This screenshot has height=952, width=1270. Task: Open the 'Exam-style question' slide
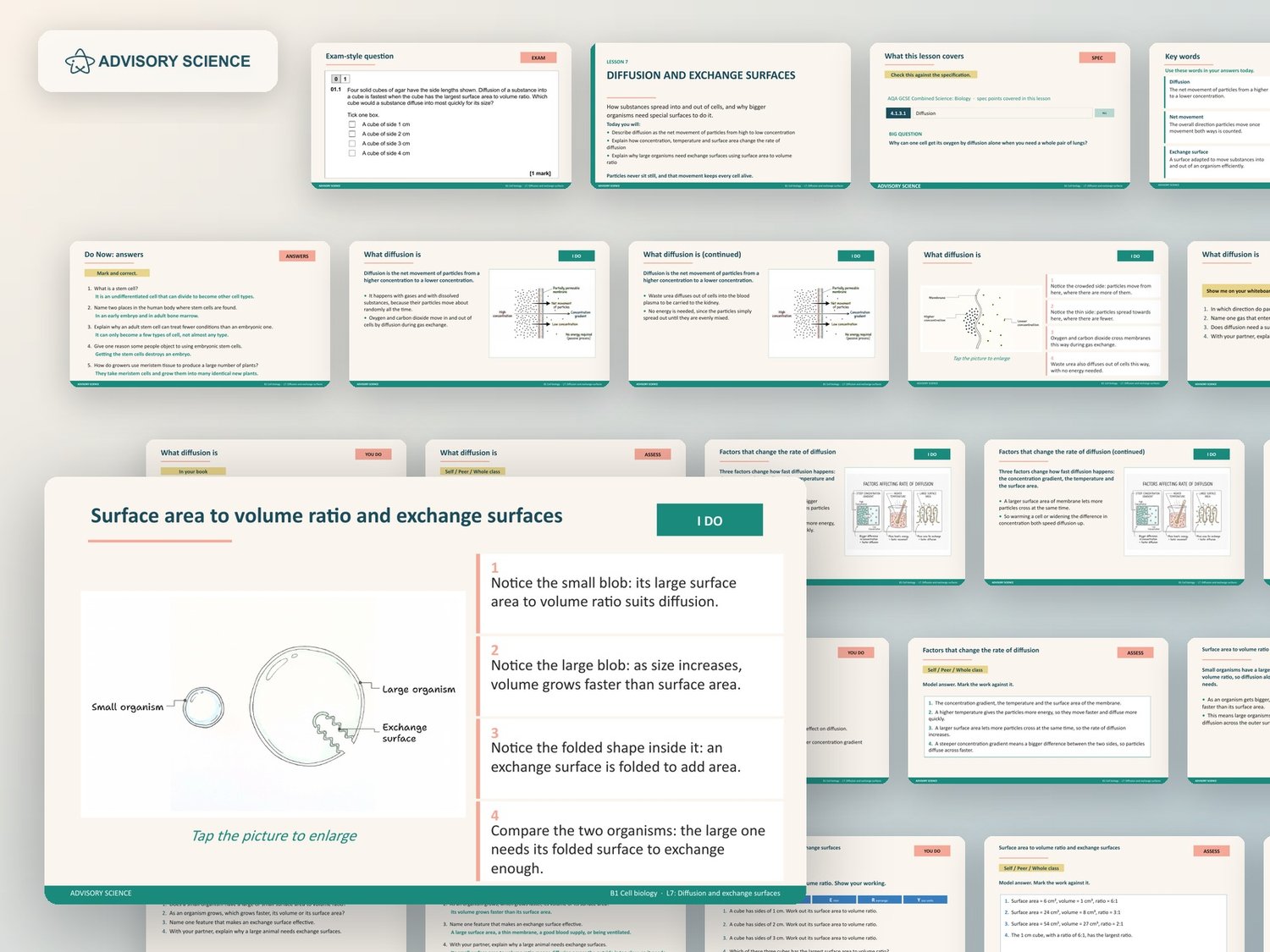pos(441,115)
